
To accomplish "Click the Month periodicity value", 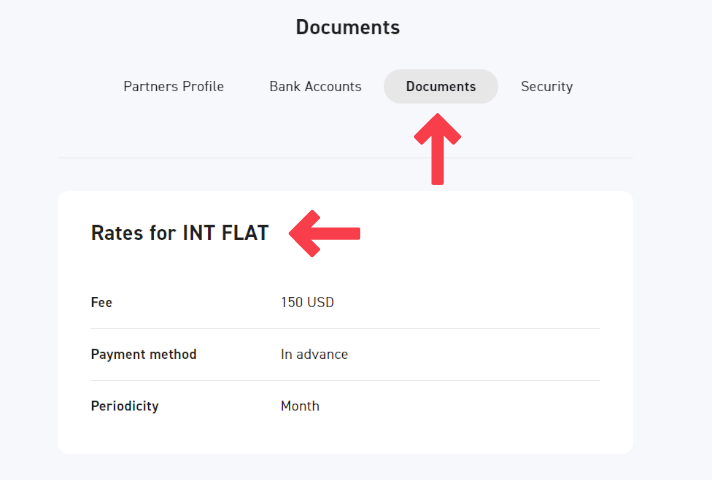I will [300, 406].
